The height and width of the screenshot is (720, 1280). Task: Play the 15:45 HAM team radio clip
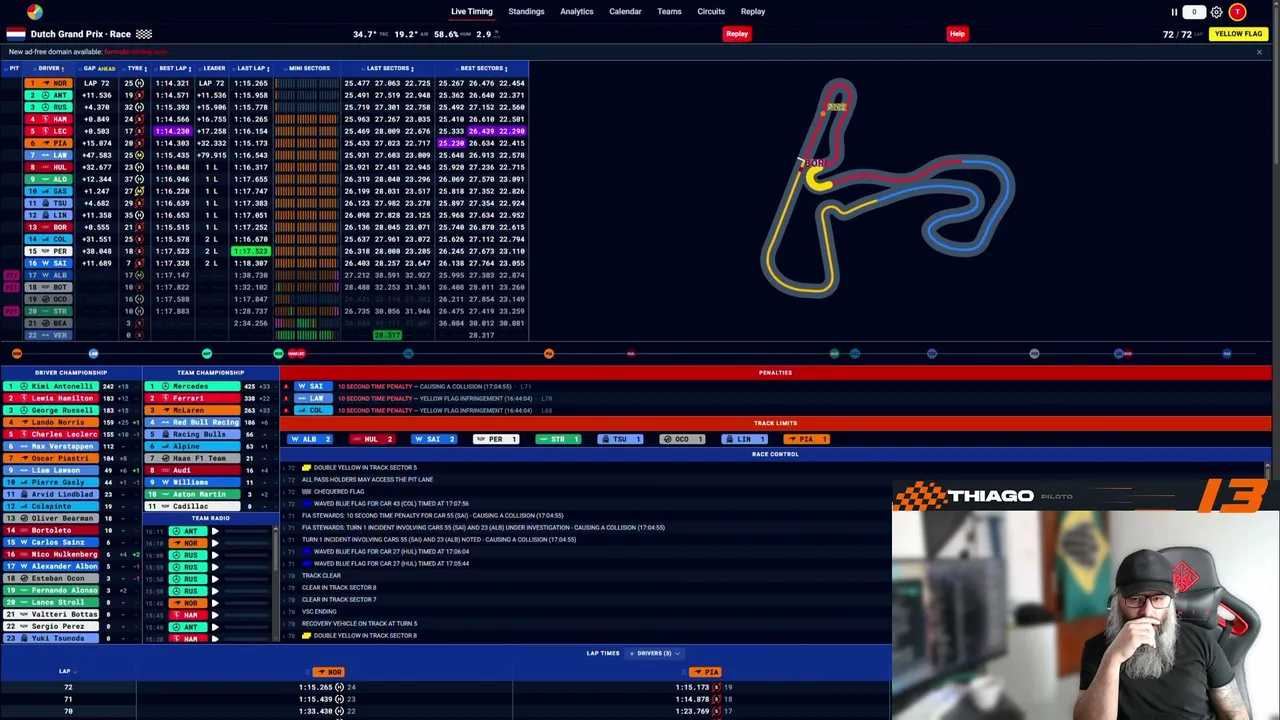click(x=215, y=615)
